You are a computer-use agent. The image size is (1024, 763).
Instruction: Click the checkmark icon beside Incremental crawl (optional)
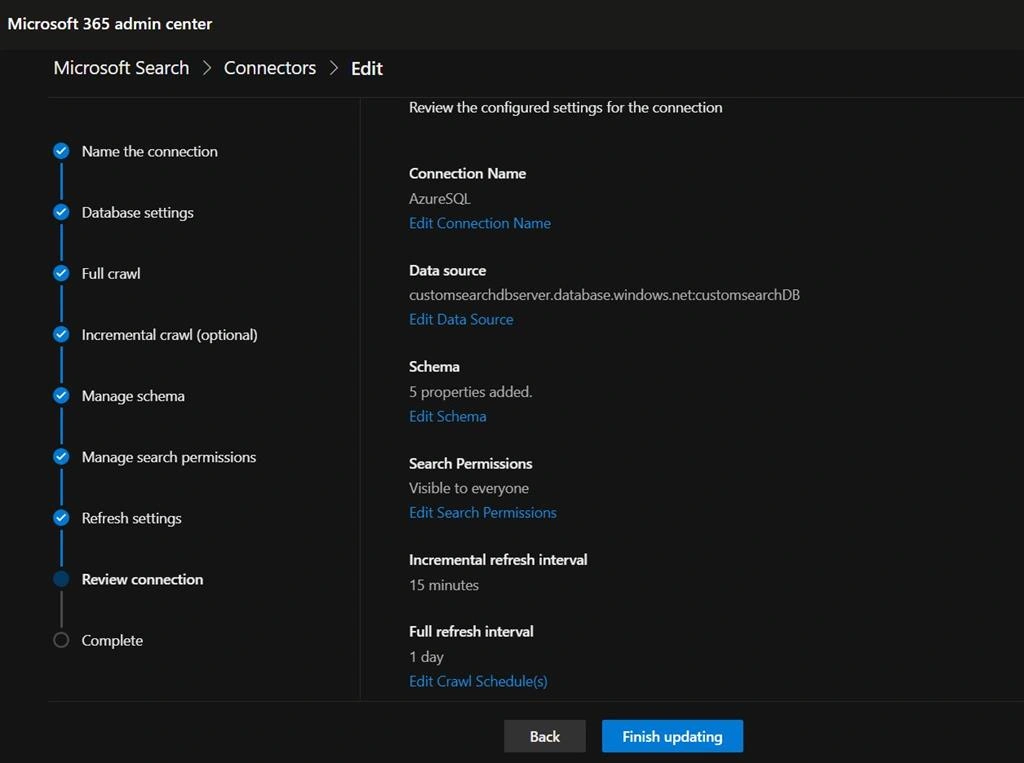click(61, 334)
